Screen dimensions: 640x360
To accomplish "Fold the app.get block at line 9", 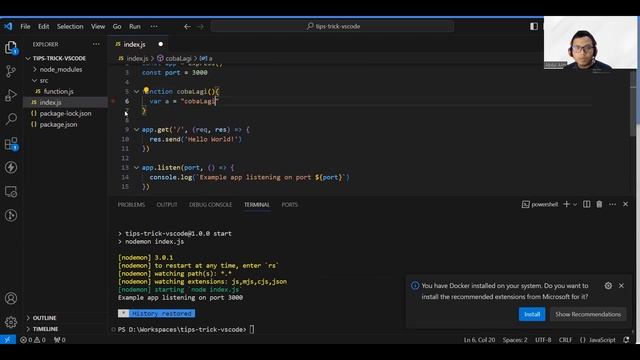I will point(137,129).
